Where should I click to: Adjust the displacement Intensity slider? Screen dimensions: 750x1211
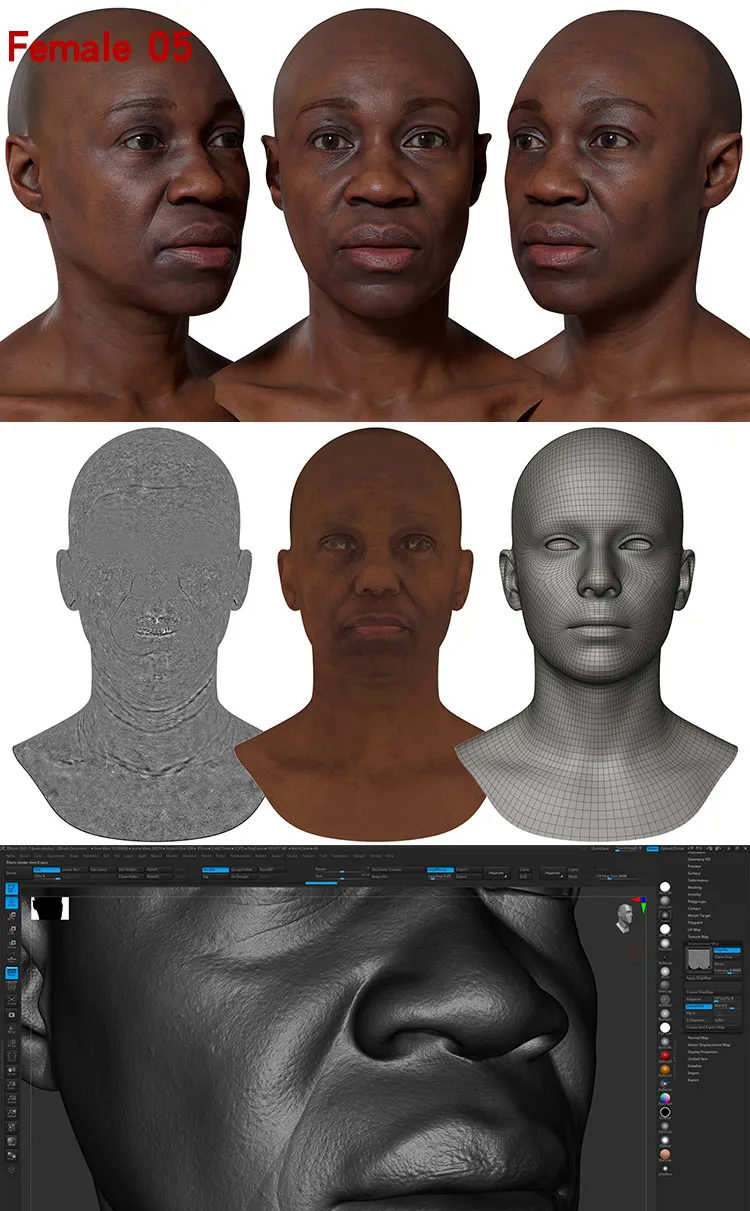(727, 970)
